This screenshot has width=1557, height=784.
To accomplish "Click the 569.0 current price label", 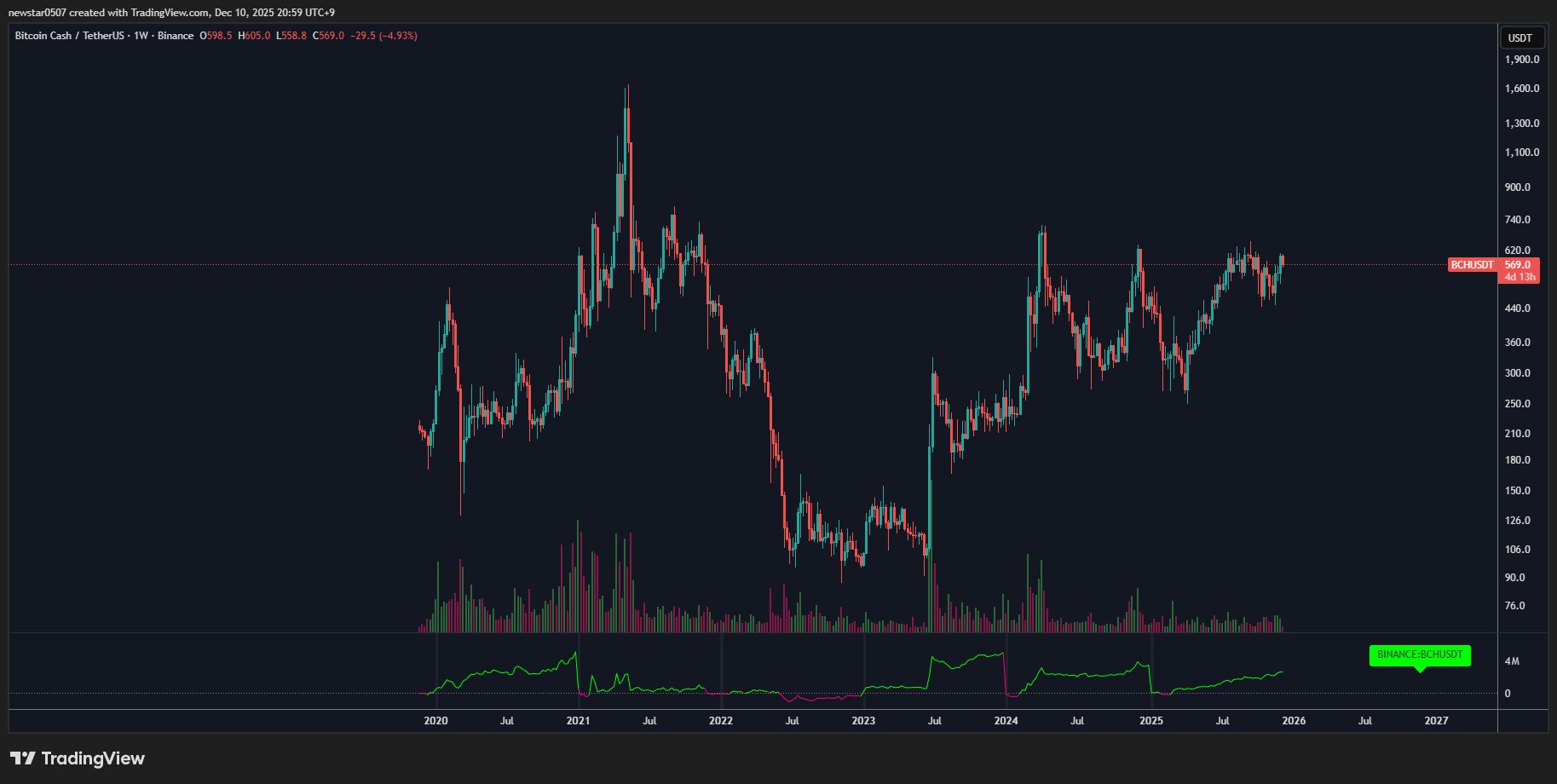I will coord(1518,265).
